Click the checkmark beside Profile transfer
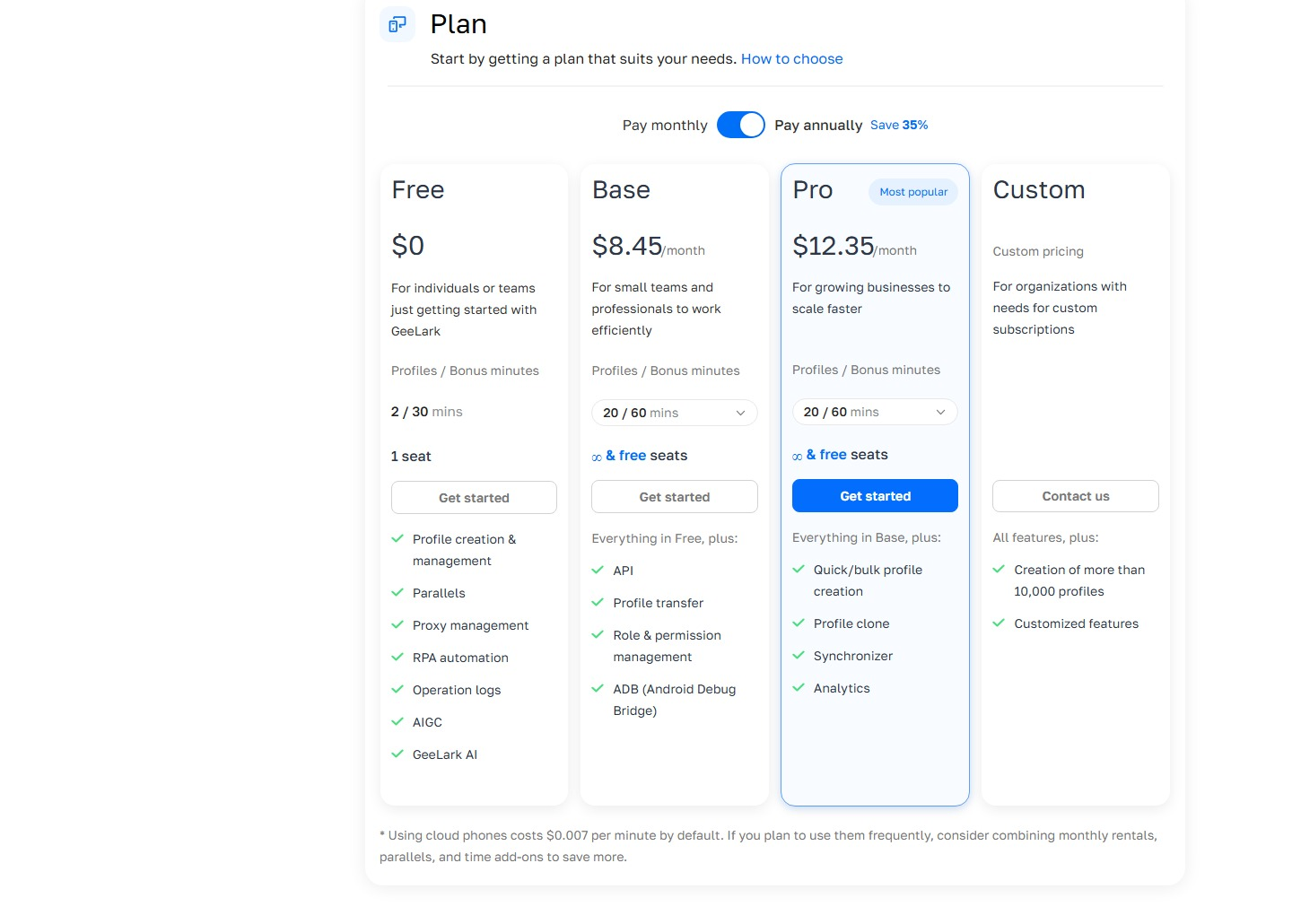 click(x=598, y=602)
